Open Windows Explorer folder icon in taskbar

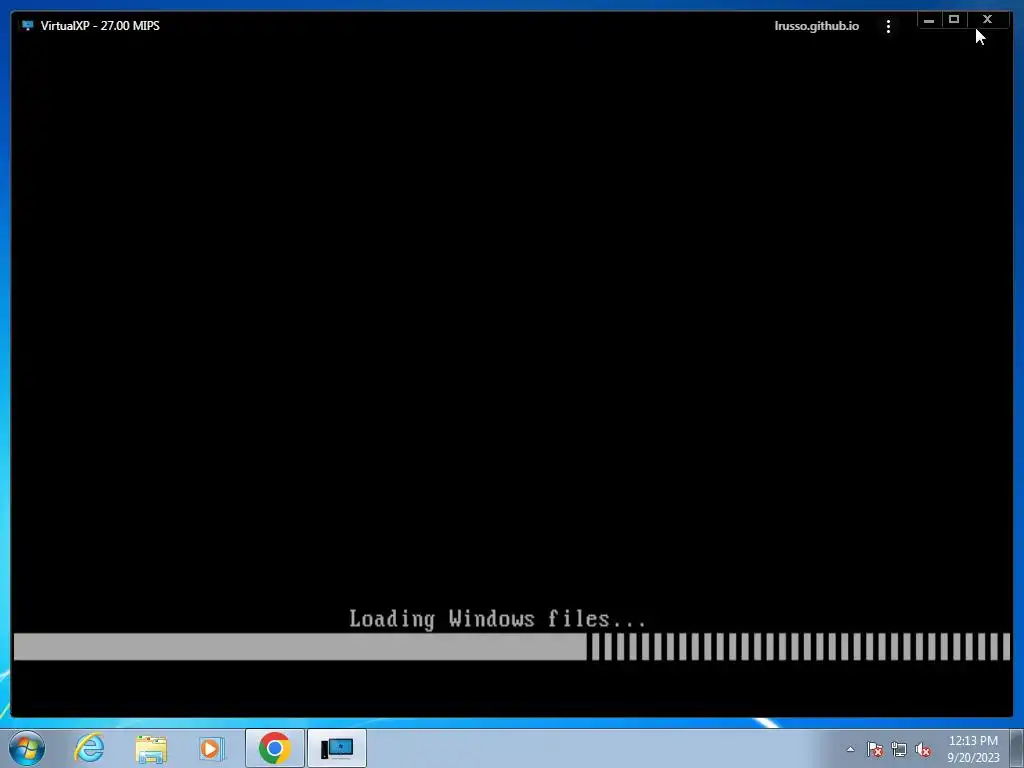click(151, 749)
